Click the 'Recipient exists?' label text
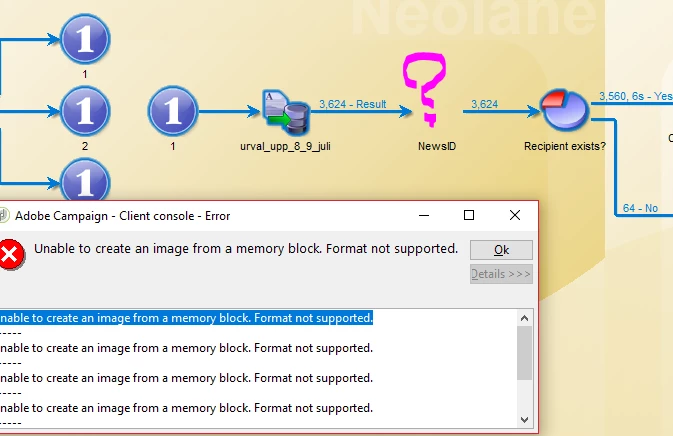This screenshot has width=673, height=436. pos(565,146)
